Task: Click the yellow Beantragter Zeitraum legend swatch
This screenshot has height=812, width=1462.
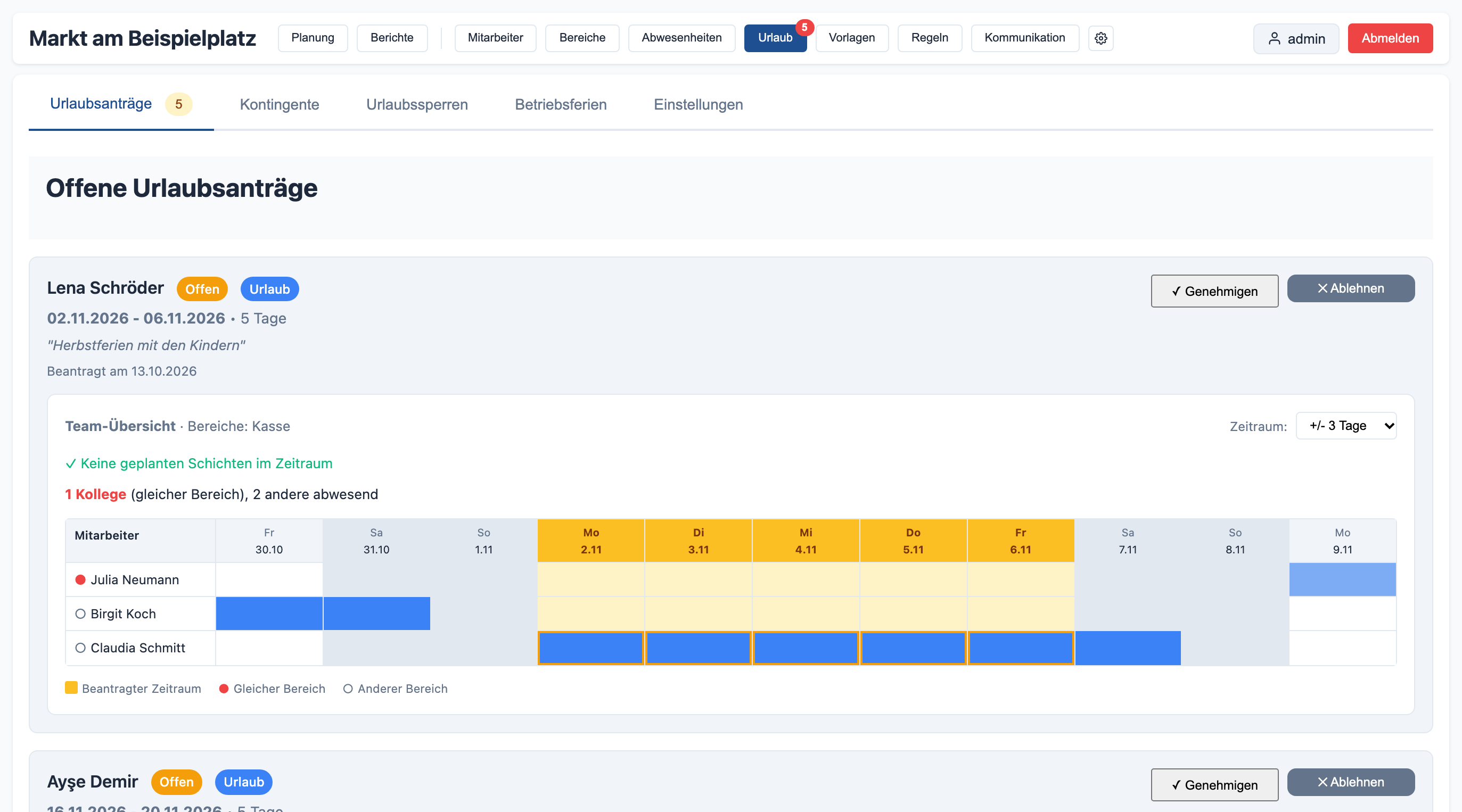Action: point(71,688)
